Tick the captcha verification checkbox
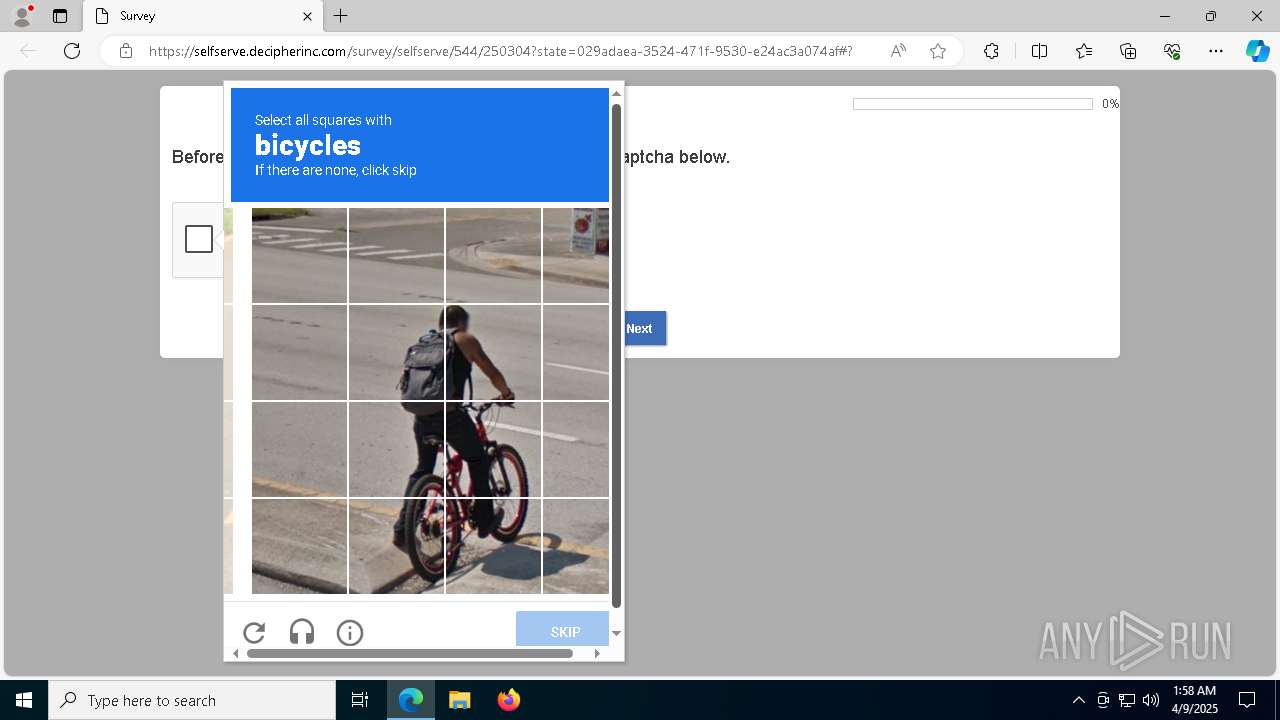 pyautogui.click(x=199, y=239)
